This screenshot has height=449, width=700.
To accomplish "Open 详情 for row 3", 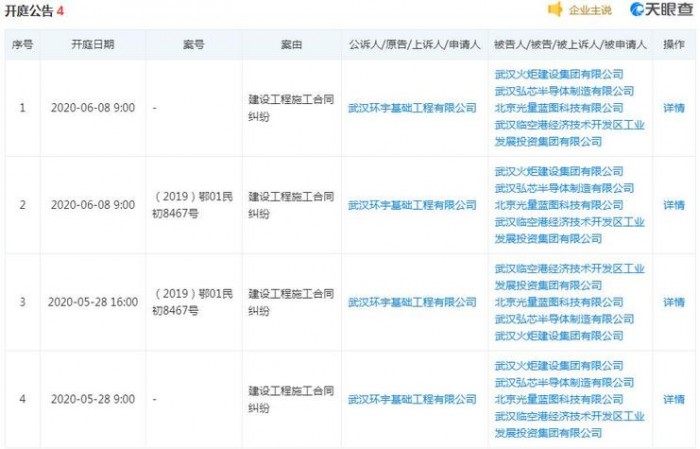I will 674,302.
